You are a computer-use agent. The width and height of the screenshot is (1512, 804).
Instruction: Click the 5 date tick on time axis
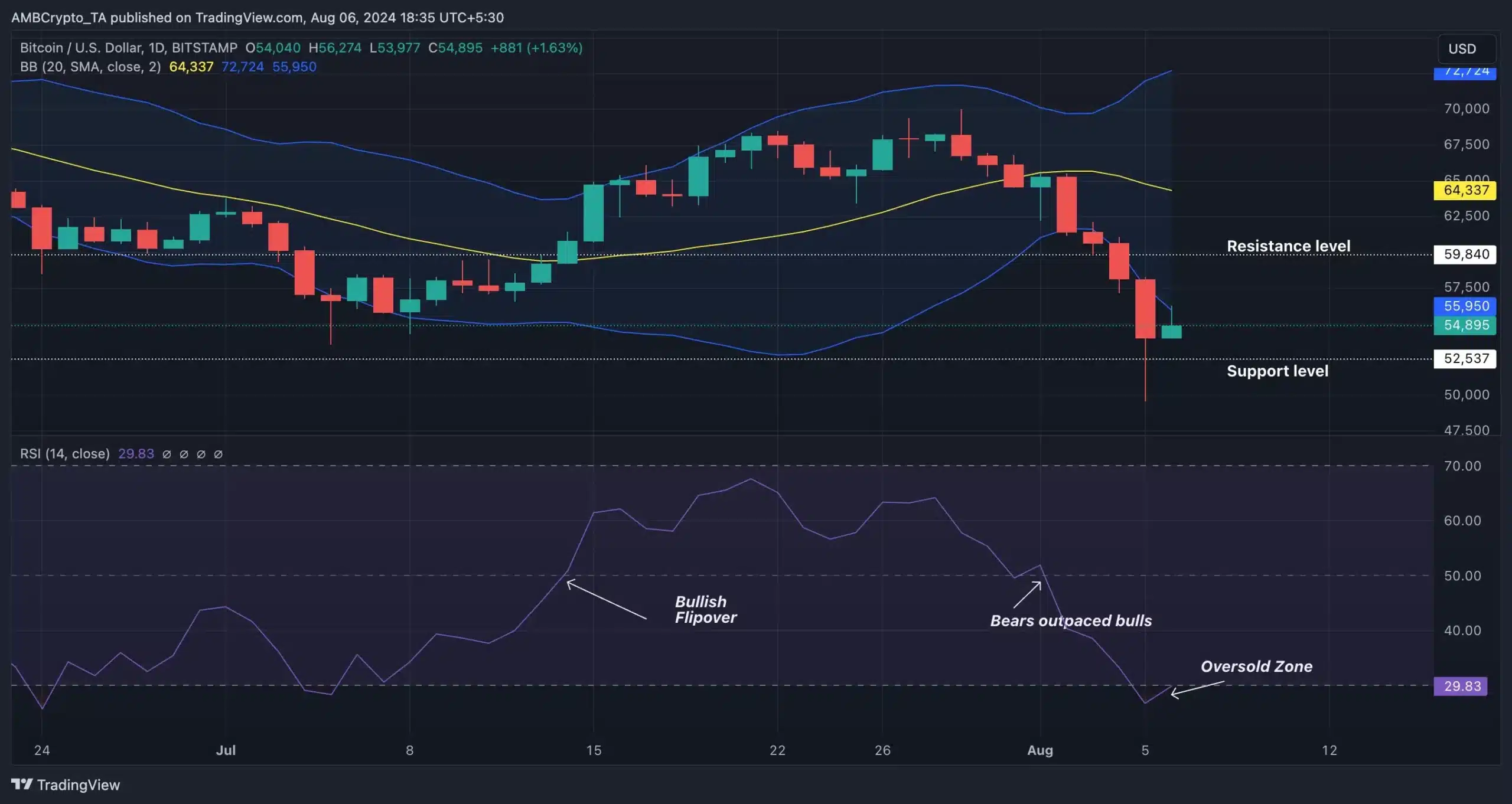pos(1145,750)
